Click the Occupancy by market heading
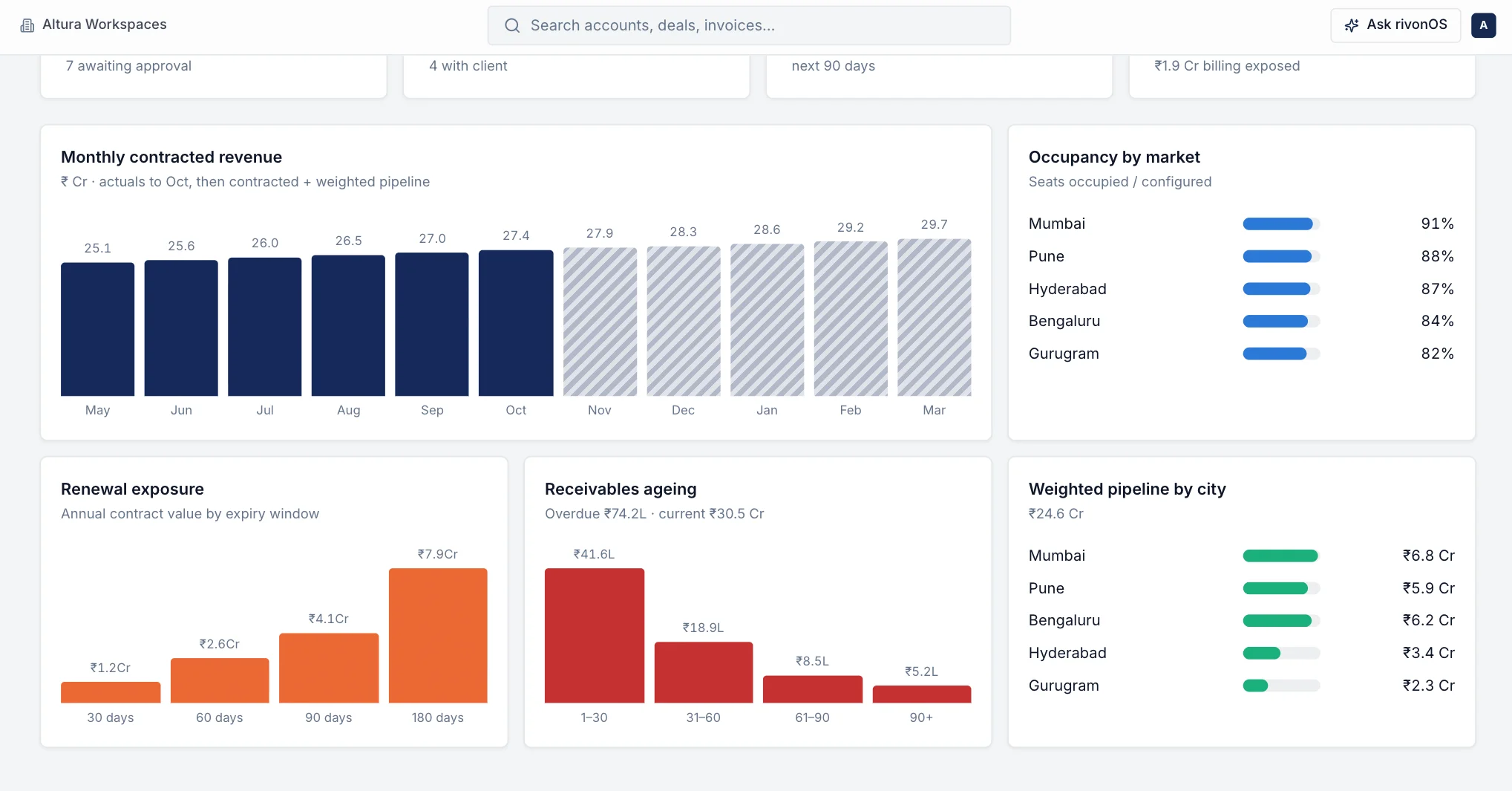 (1114, 157)
